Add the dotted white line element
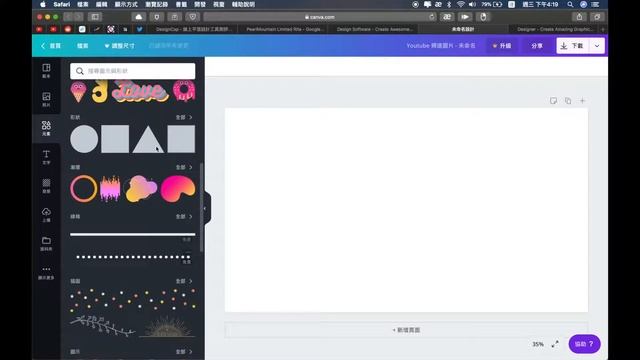This screenshot has height=360, width=640. (133, 257)
